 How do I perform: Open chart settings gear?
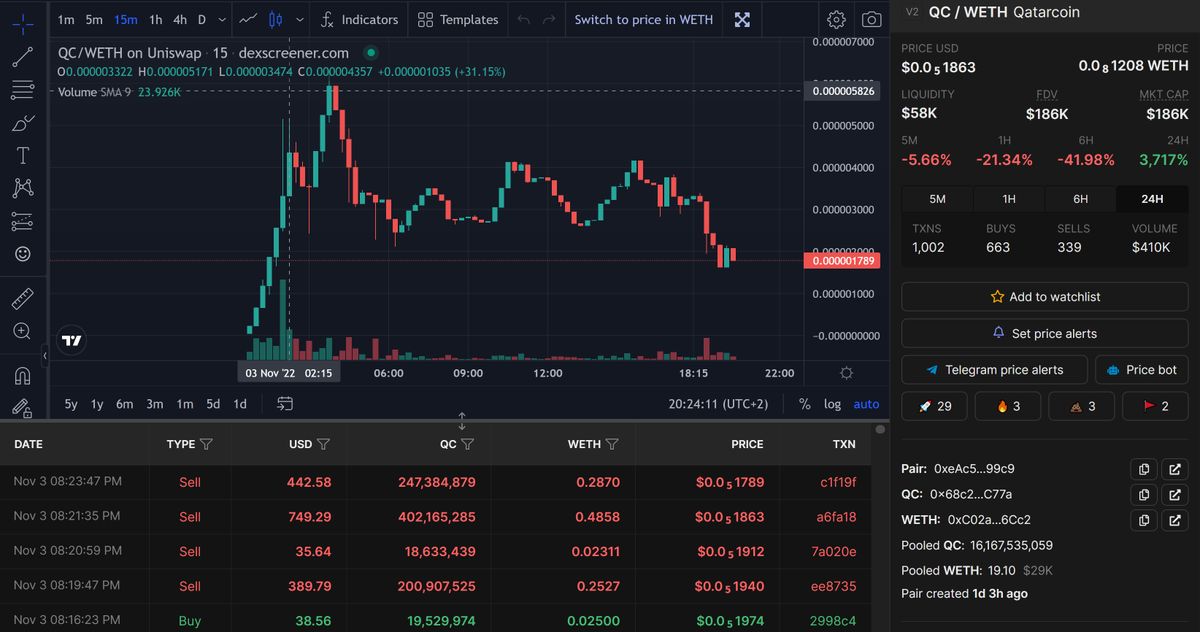coord(837,20)
